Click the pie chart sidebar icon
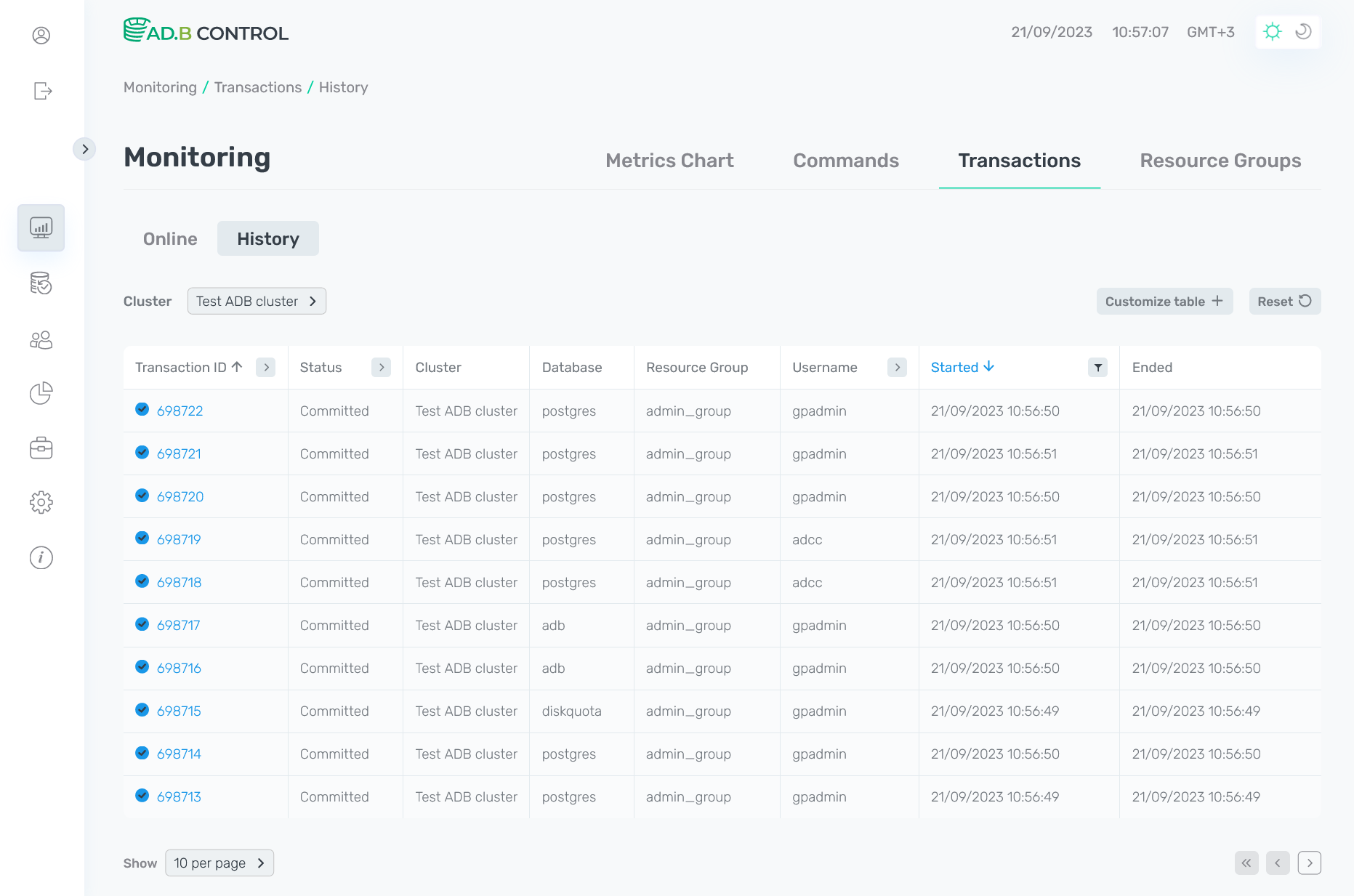Screen dimensions: 1354x896 [x=41, y=394]
